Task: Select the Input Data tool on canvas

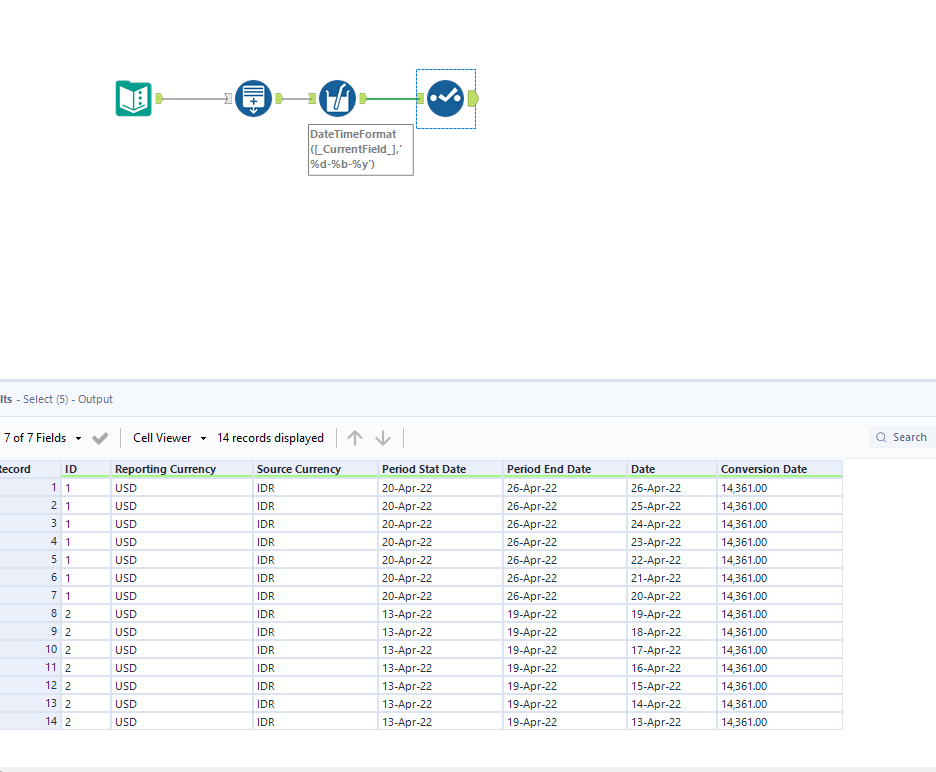Action: [x=133, y=99]
